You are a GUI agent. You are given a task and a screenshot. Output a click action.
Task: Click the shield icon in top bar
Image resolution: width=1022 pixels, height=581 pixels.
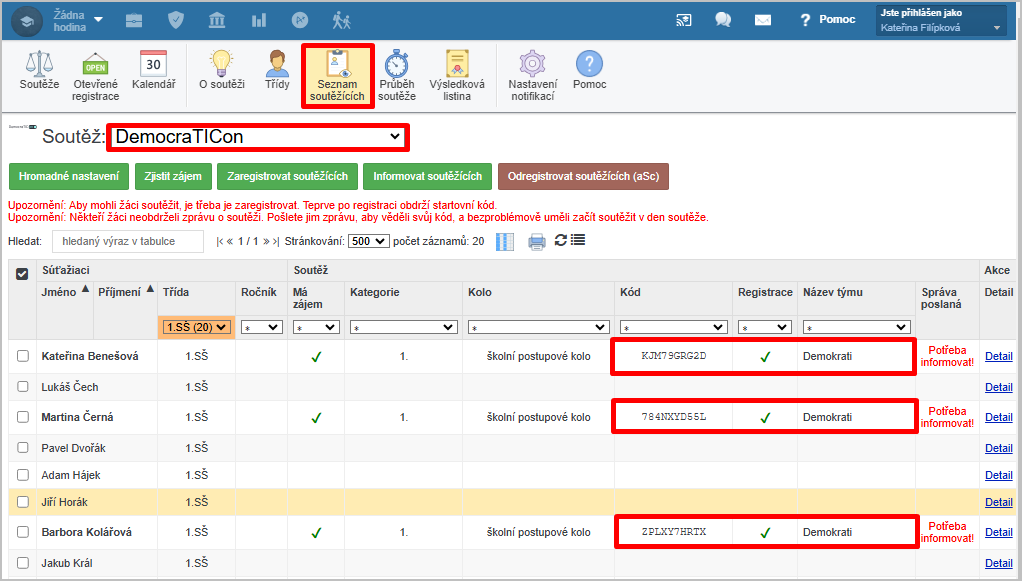click(x=176, y=20)
